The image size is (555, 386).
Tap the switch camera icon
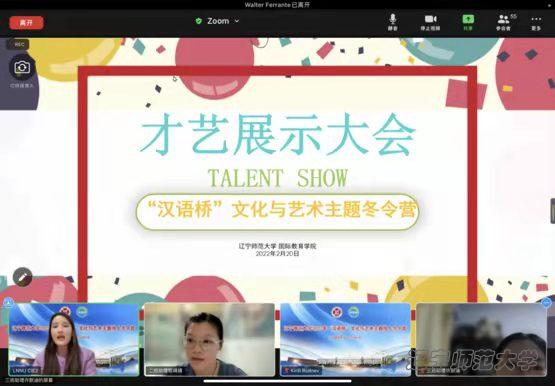coord(22,67)
